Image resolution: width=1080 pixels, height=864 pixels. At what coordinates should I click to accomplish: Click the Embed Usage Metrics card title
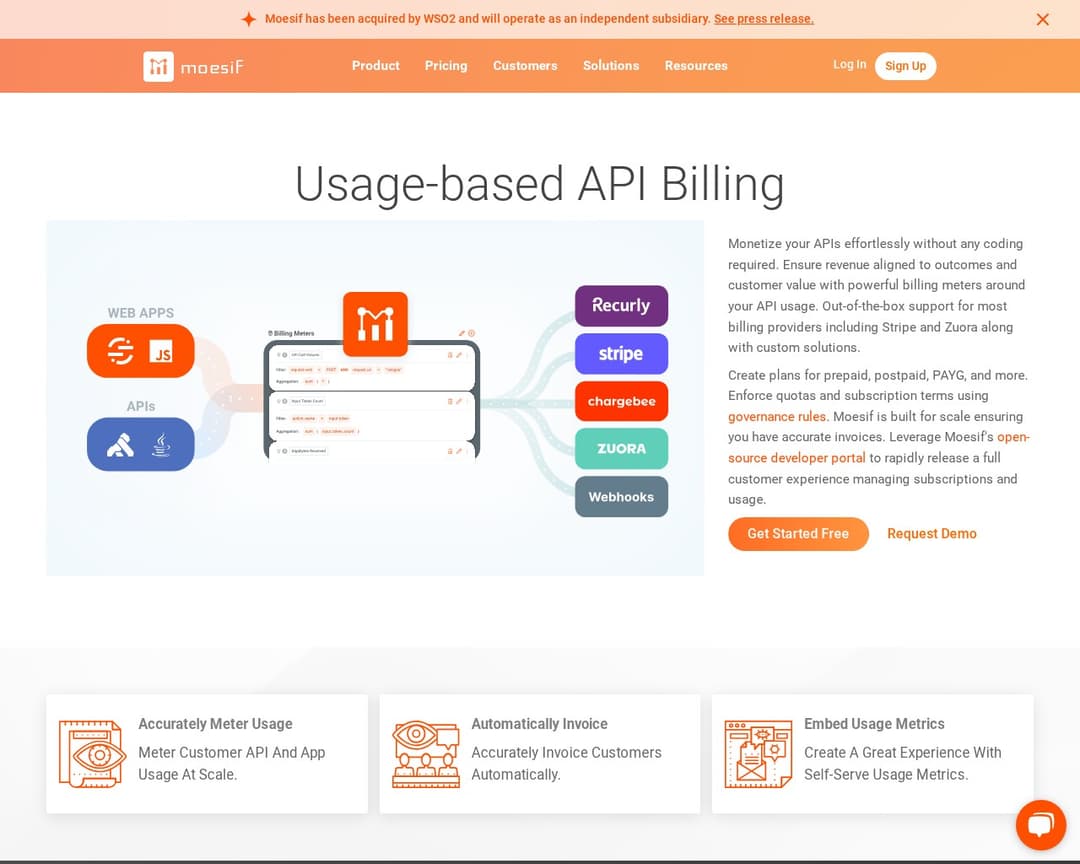tap(874, 723)
